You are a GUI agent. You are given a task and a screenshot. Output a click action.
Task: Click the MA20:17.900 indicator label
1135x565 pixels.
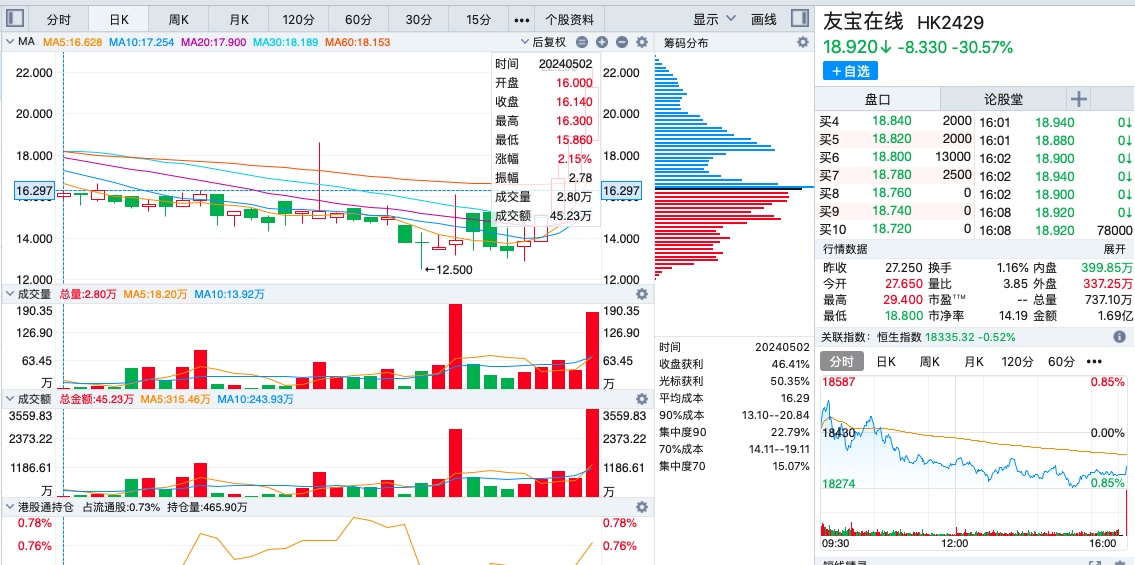click(213, 43)
